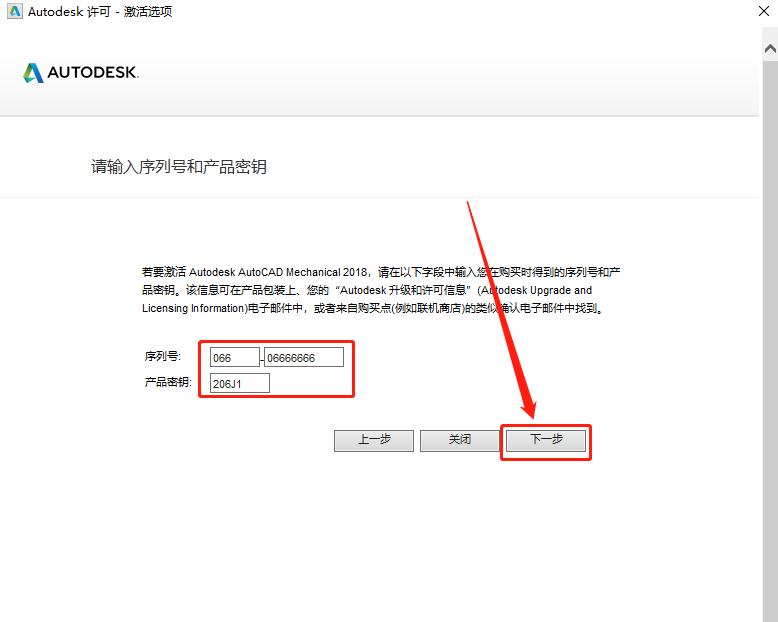Click the 下一步 next button
Screen dimensions: 778x622
tap(546, 440)
